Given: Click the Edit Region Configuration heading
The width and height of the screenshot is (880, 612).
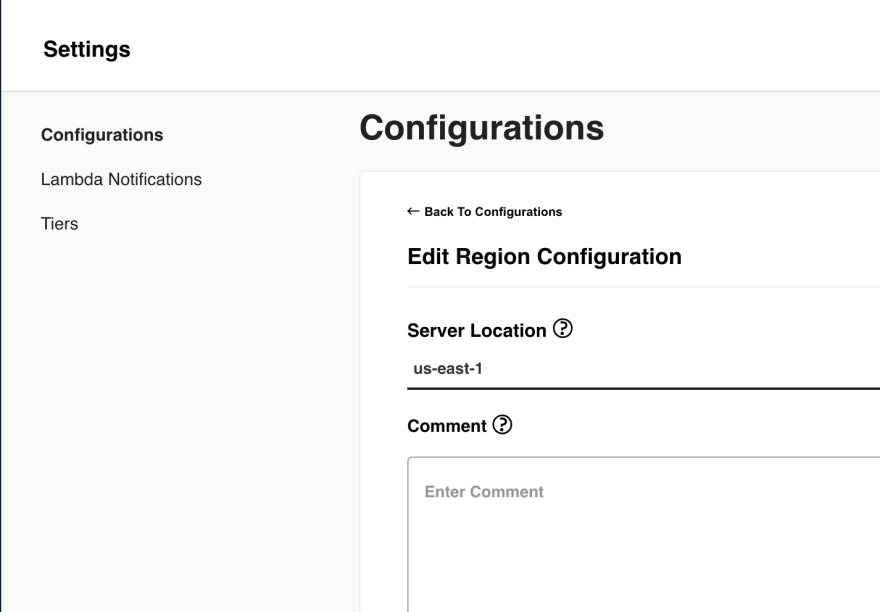Looking at the screenshot, I should tap(544, 257).
